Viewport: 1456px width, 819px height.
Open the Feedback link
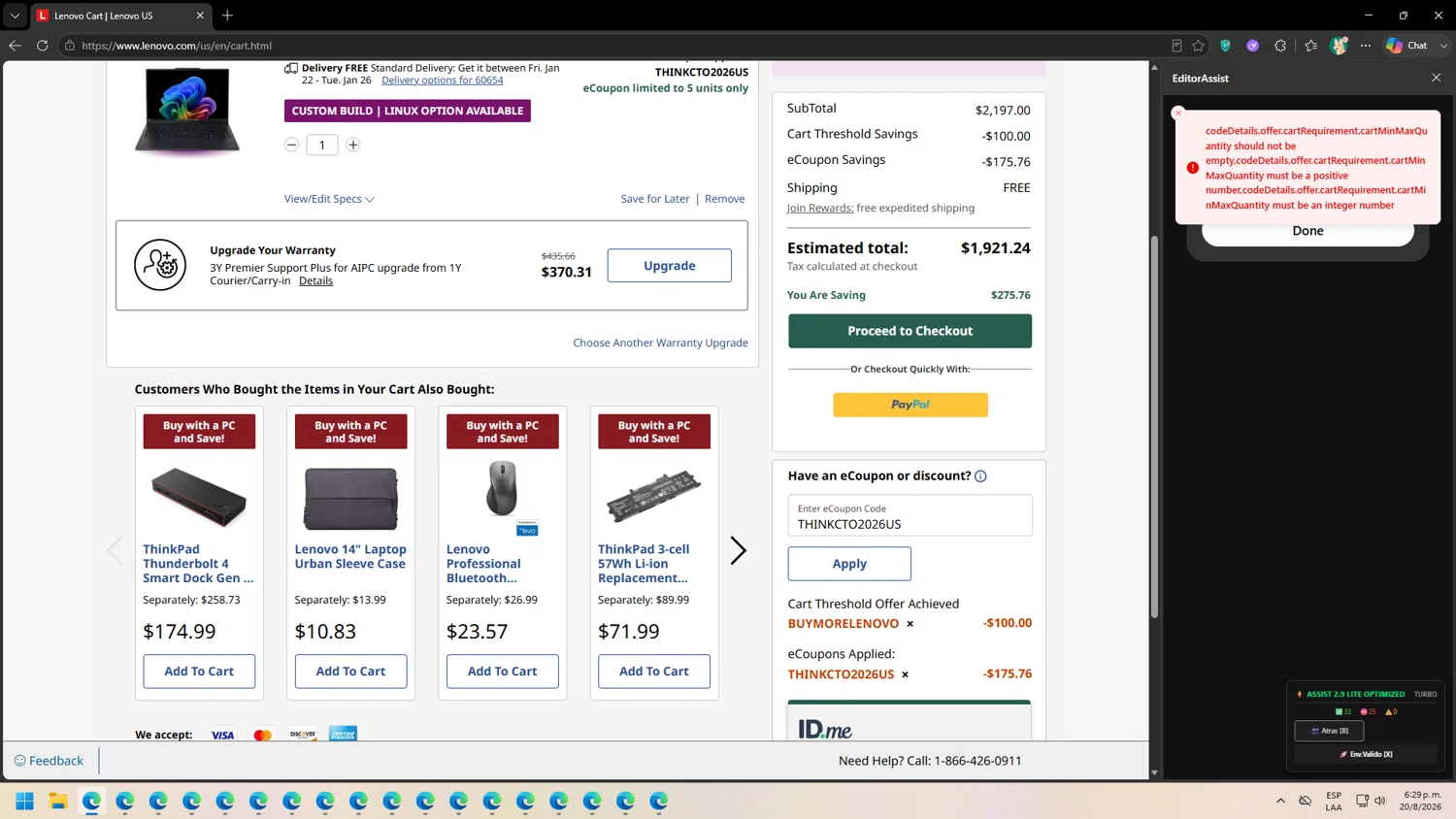[49, 761]
